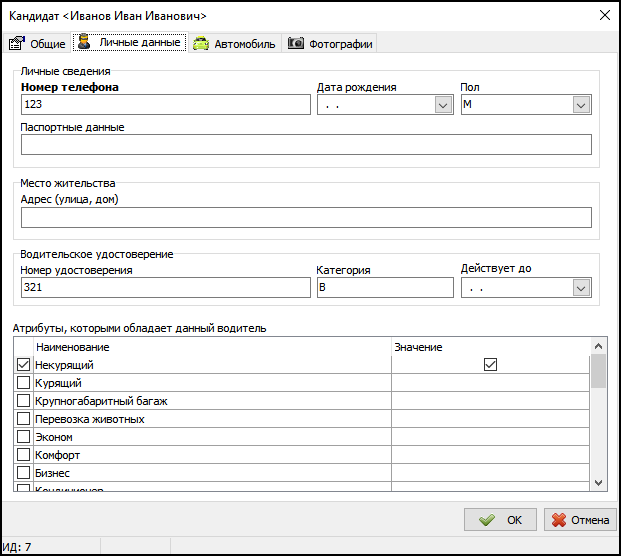Image resolution: width=621 pixels, height=556 pixels.
Task: Click the attributes list scrollbar down arrow
Action: tap(598, 482)
